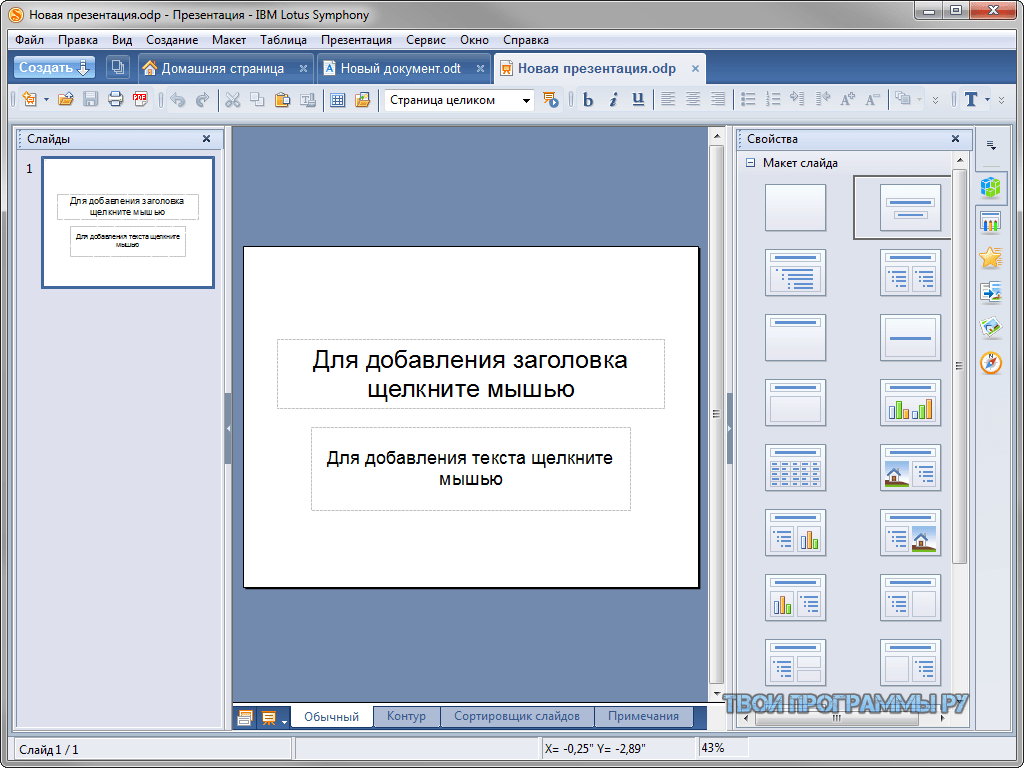The image size is (1024, 768).
Task: Open the view mode dropdown arrow at bottom
Action: point(285,721)
